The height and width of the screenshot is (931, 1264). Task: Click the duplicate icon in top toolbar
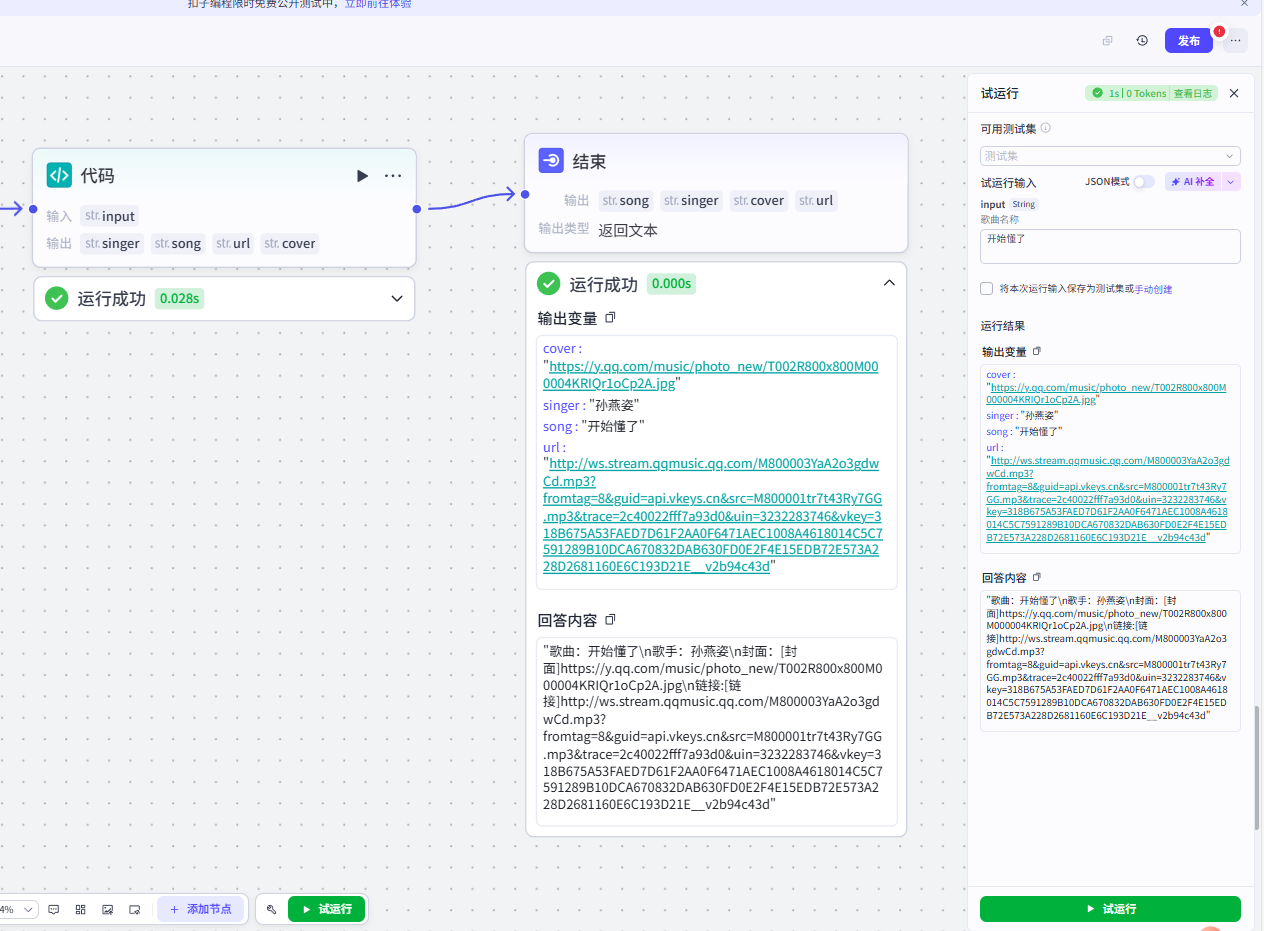(1107, 41)
